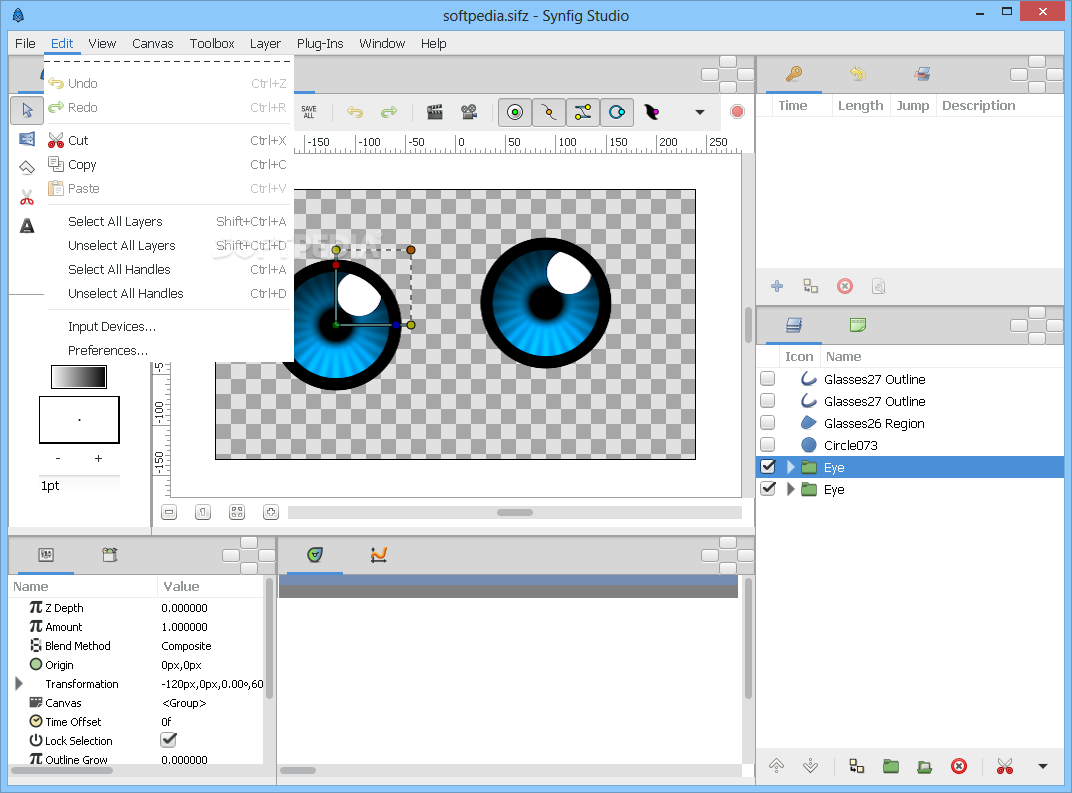This screenshot has width=1072, height=793.
Task: Open the Keyframes panel key icon tab
Action: (x=794, y=74)
